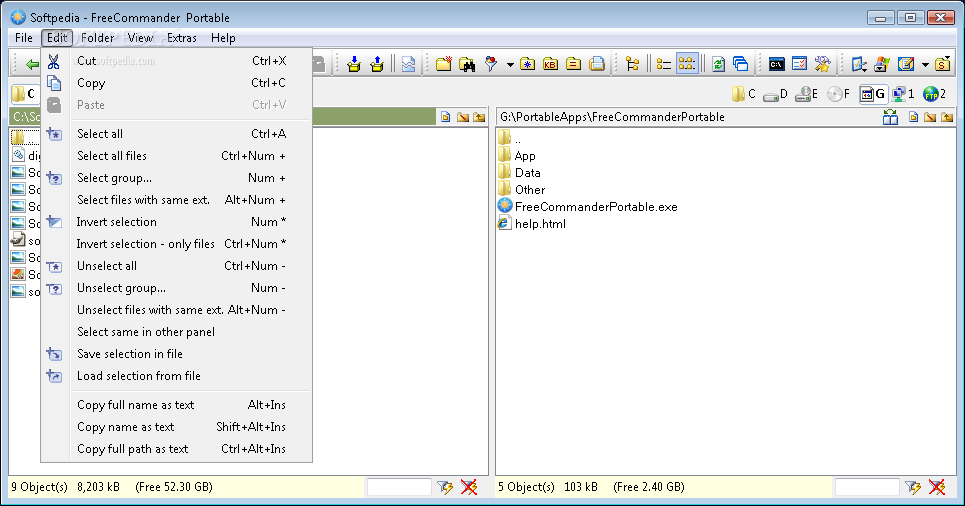Viewport: 965px width, 506px height.
Task: Choose Copy full path as text
Action: click(x=177, y=449)
